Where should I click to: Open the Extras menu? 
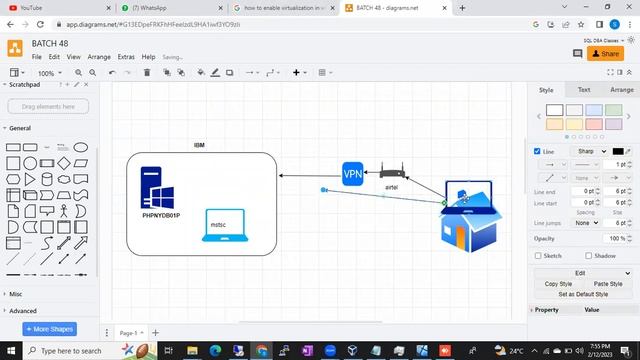point(126,57)
